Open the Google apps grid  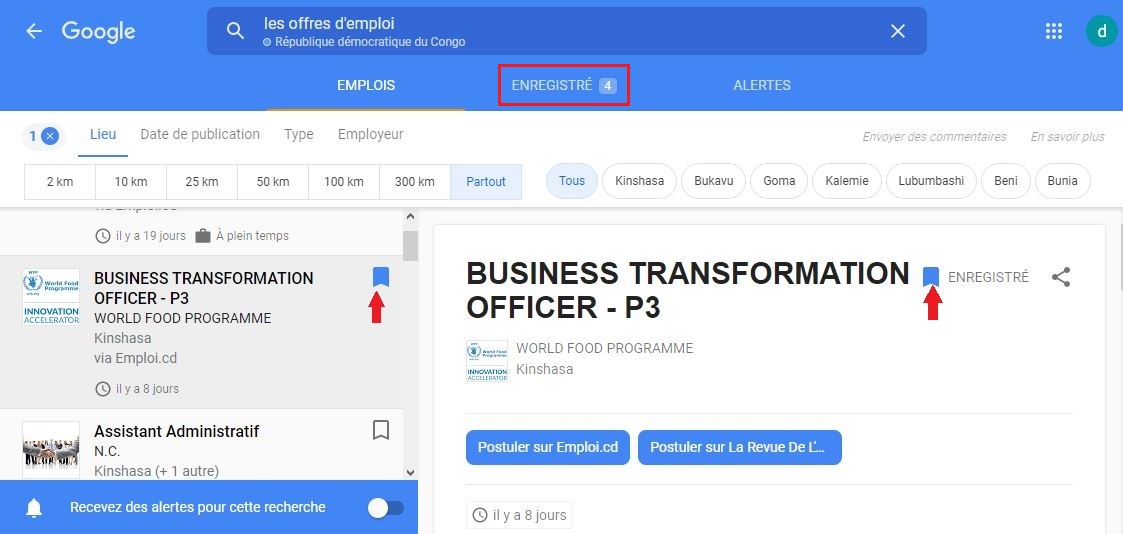pyautogui.click(x=1053, y=31)
